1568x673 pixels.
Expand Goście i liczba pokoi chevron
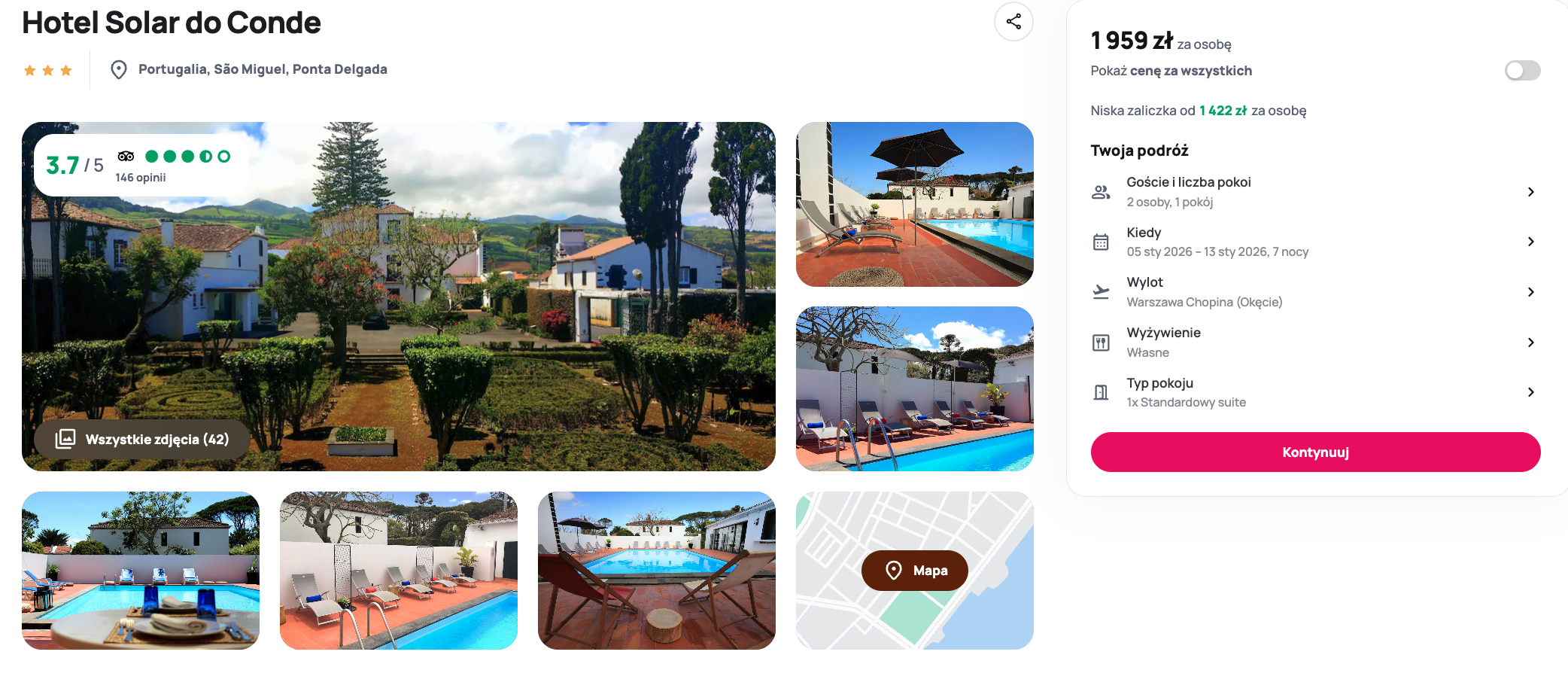click(x=1530, y=192)
